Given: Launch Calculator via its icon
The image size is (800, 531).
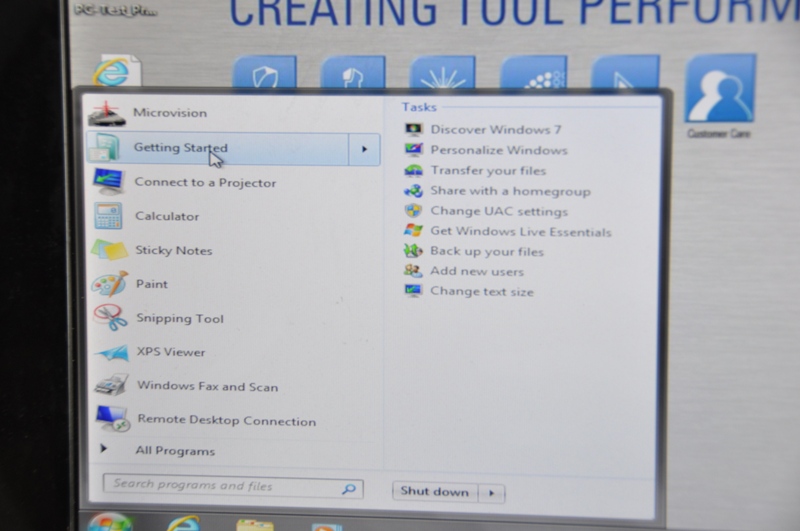Looking at the screenshot, I should (108, 215).
